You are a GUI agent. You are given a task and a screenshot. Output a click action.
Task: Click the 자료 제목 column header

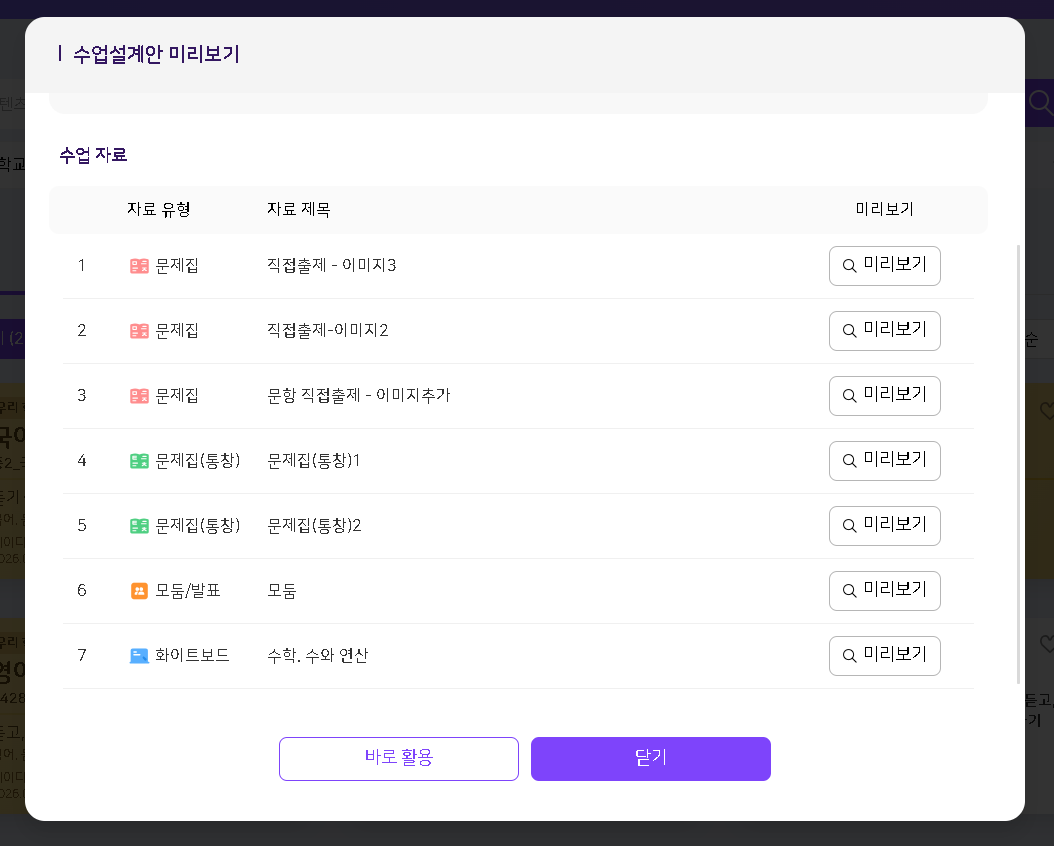298,209
